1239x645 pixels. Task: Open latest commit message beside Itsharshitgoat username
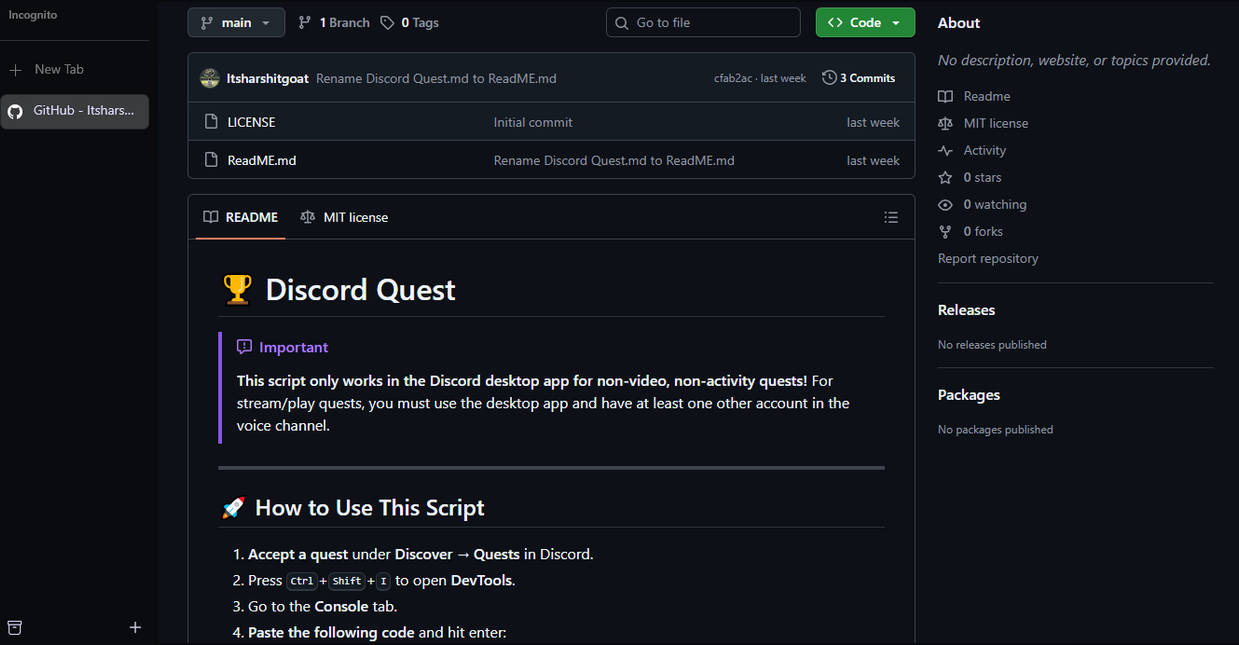[436, 78]
